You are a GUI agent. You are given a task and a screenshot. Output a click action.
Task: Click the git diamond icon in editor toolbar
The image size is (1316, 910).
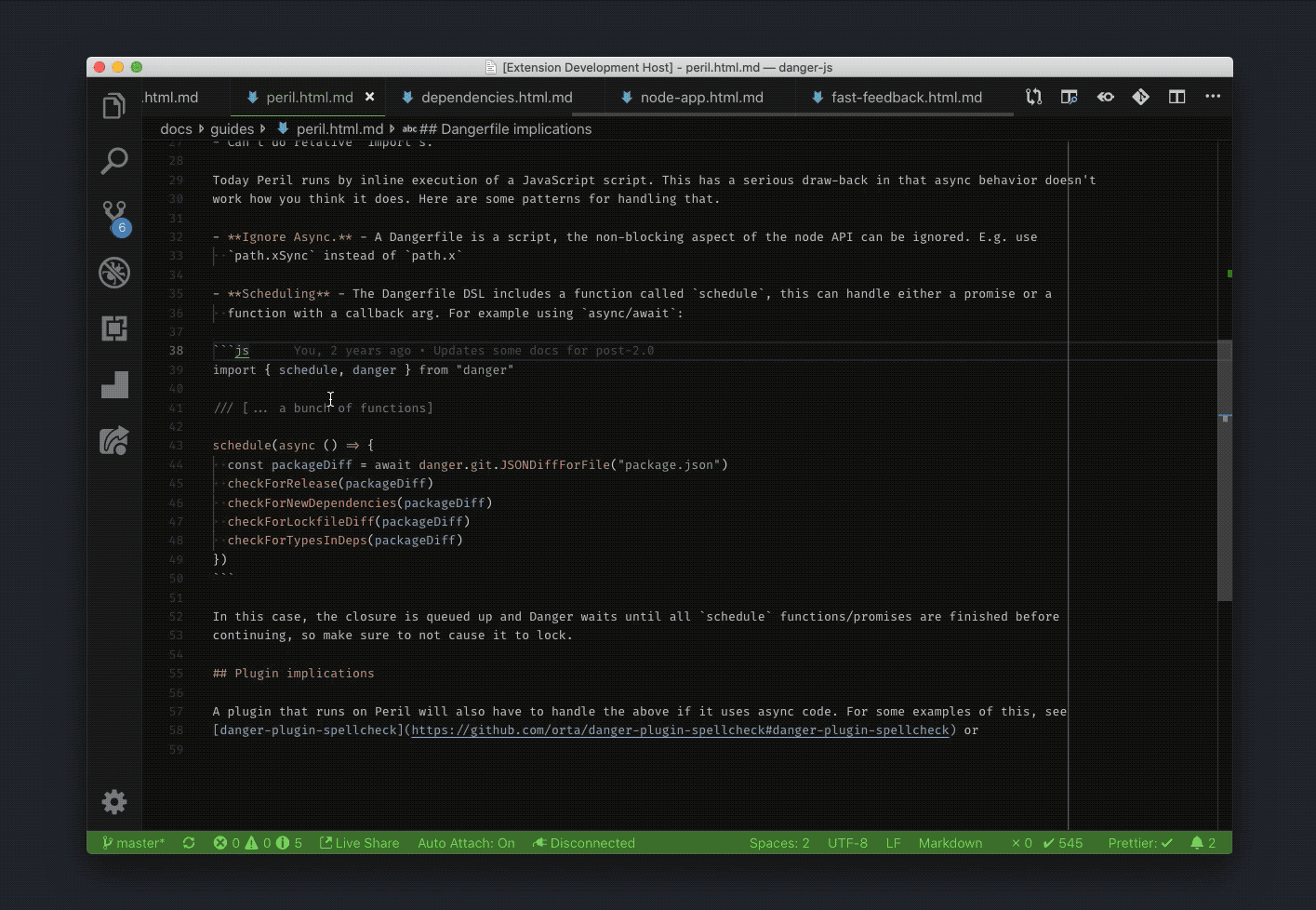pyautogui.click(x=1140, y=97)
